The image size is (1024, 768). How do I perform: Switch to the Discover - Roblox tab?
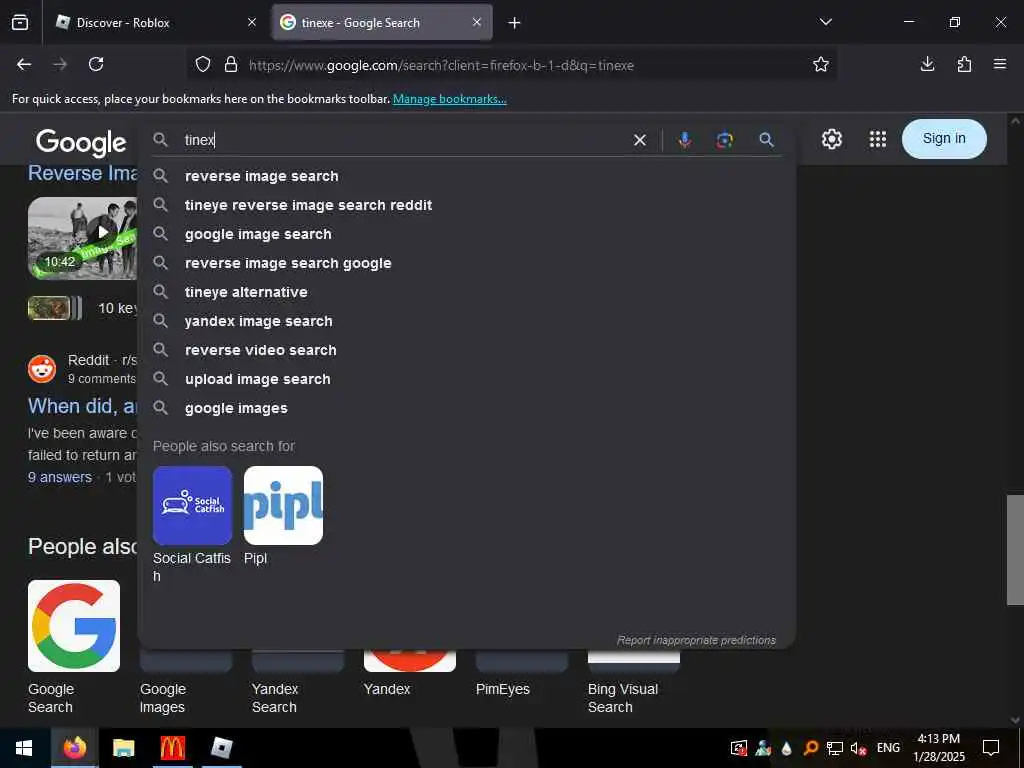pos(155,22)
